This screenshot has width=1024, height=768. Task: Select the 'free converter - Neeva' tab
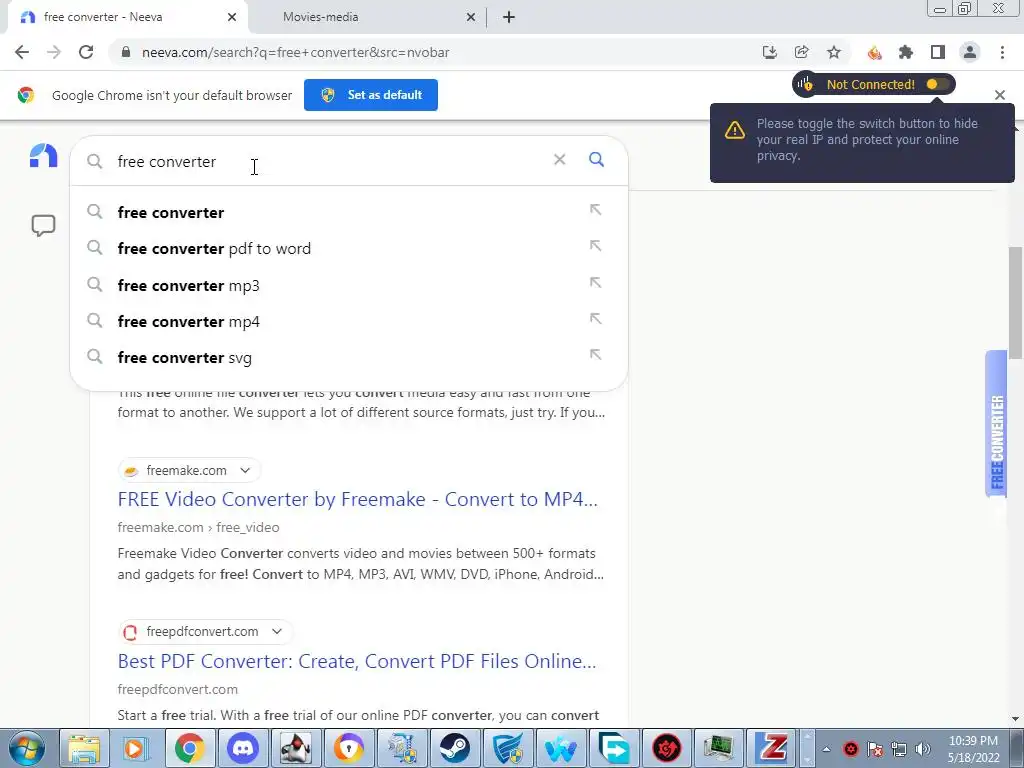tap(103, 17)
